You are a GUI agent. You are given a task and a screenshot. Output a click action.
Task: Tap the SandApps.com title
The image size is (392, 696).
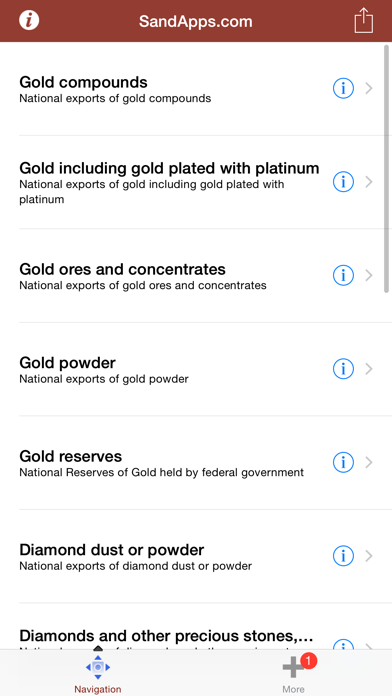(x=196, y=21)
